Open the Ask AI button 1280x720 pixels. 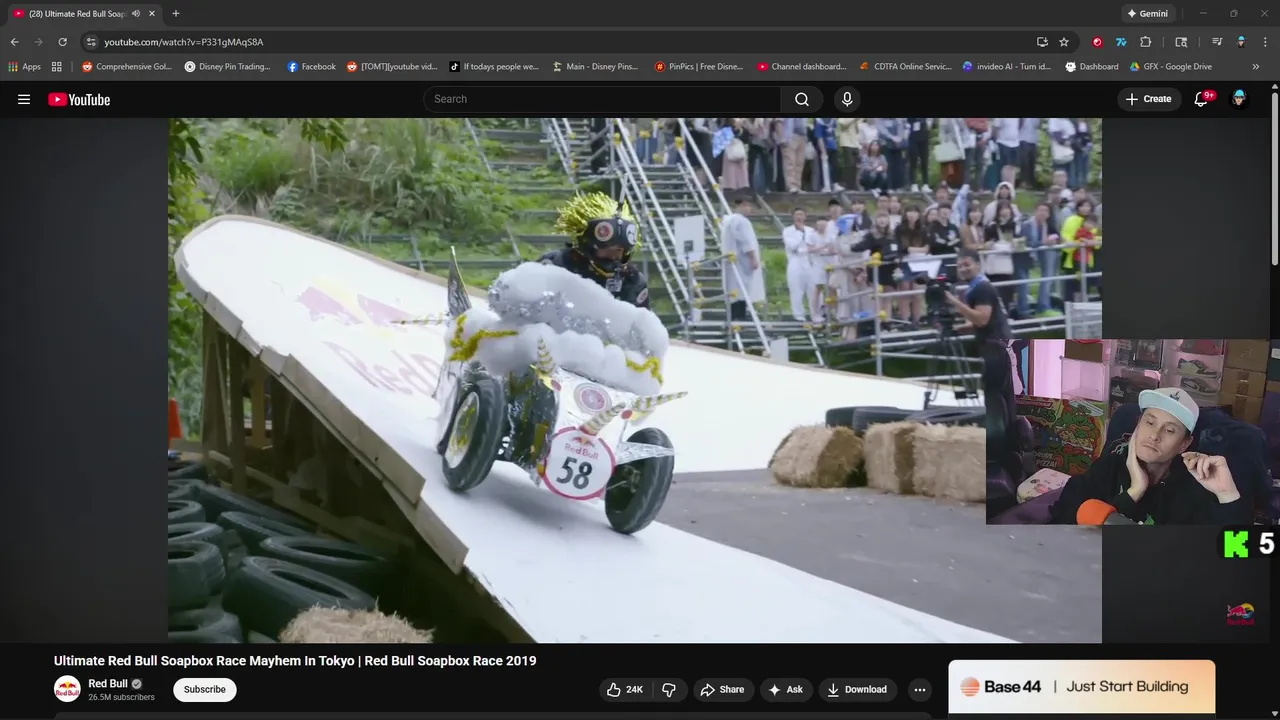(785, 689)
